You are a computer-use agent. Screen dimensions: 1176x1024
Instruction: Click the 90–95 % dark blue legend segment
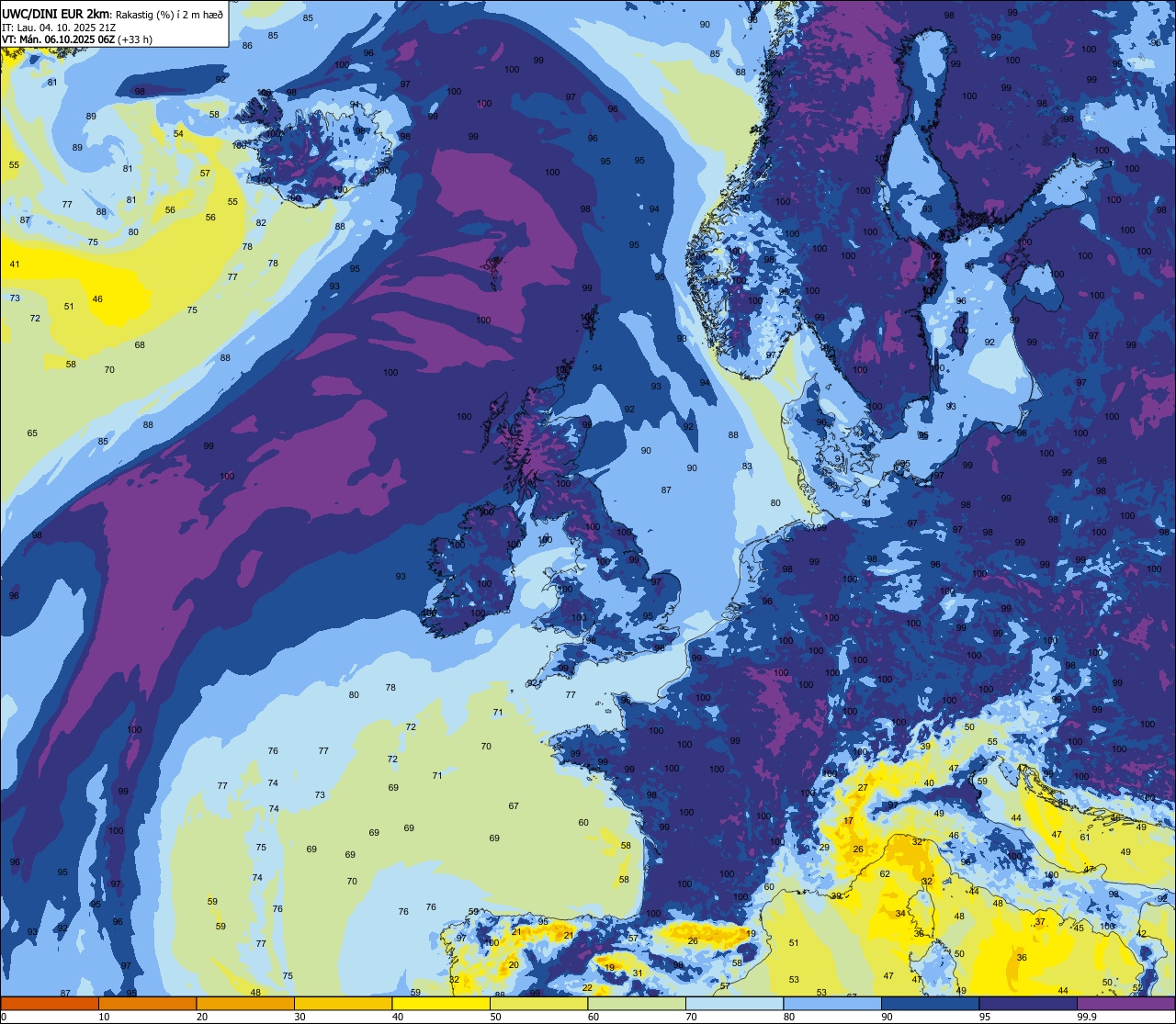click(930, 1003)
